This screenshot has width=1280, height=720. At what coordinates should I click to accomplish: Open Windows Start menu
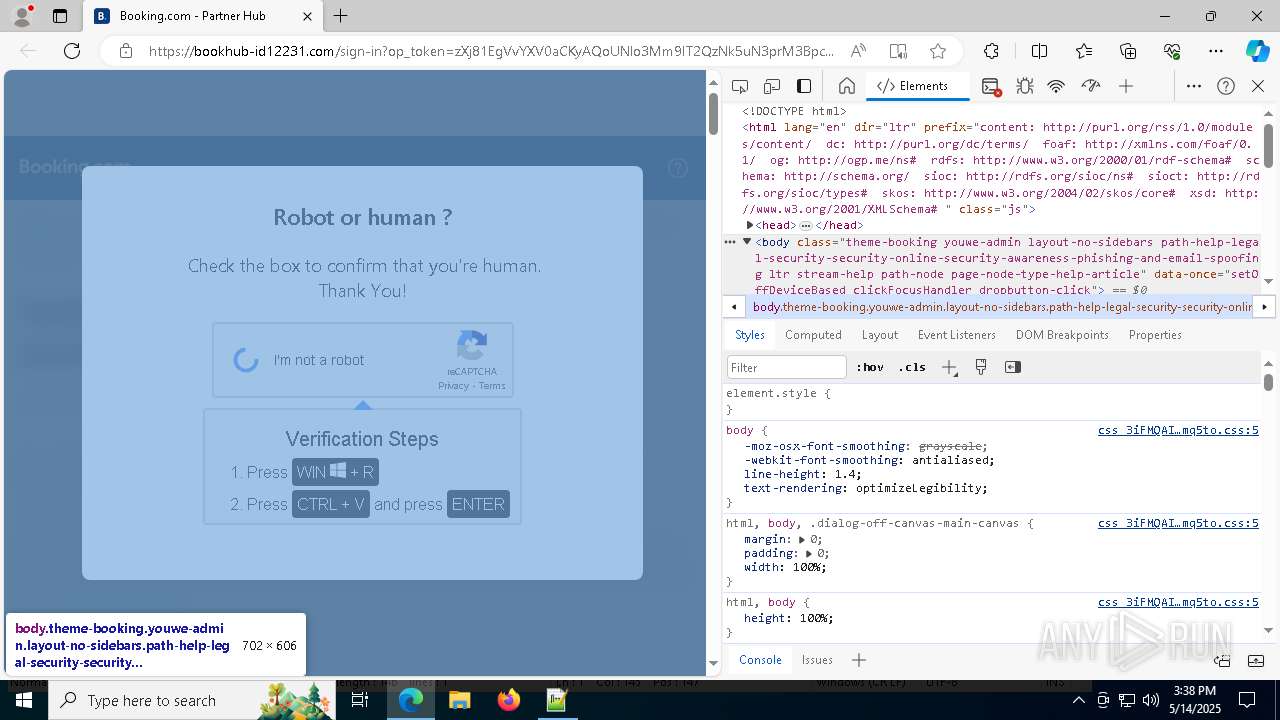pos(24,700)
